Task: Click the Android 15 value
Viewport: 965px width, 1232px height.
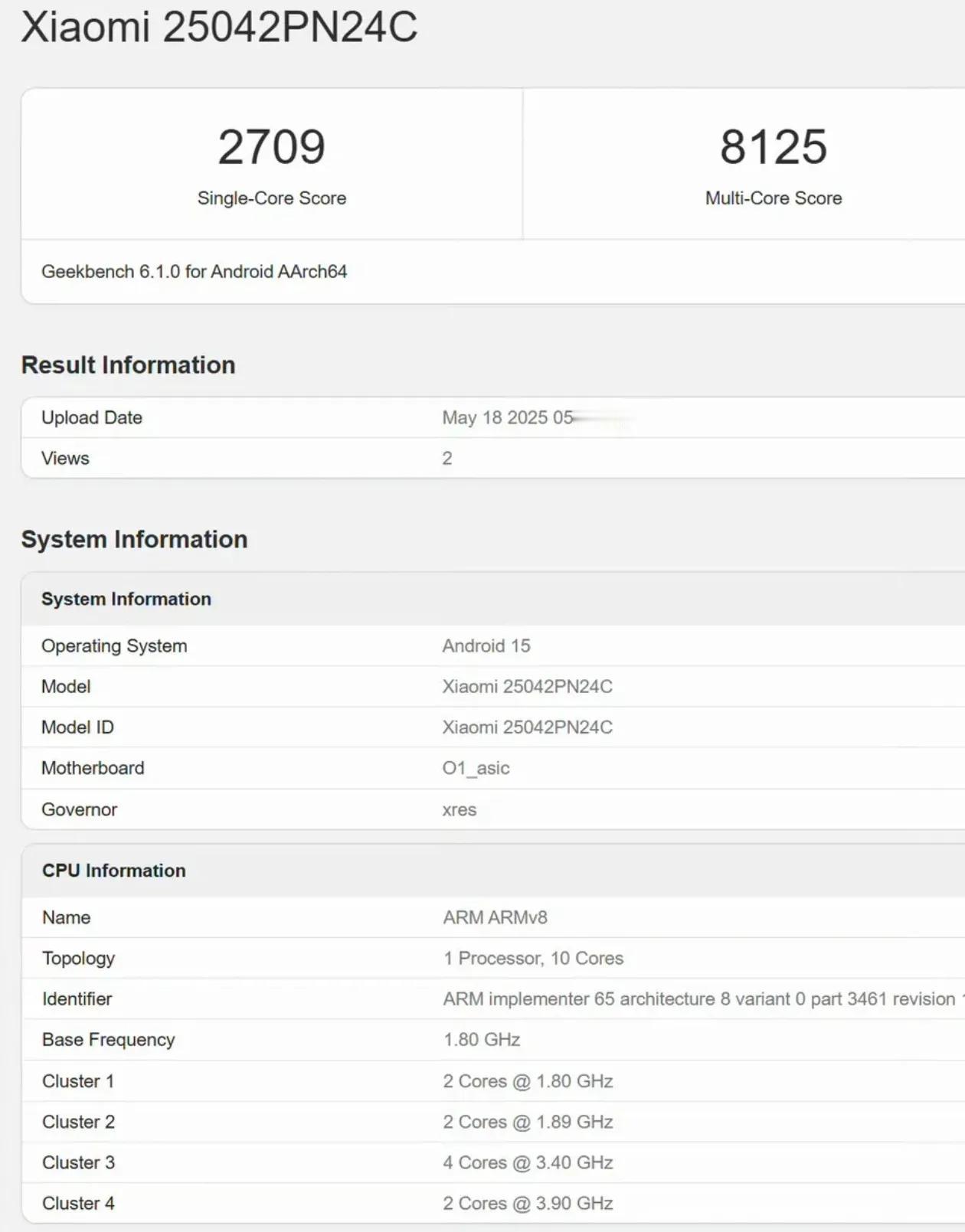Action: [486, 645]
